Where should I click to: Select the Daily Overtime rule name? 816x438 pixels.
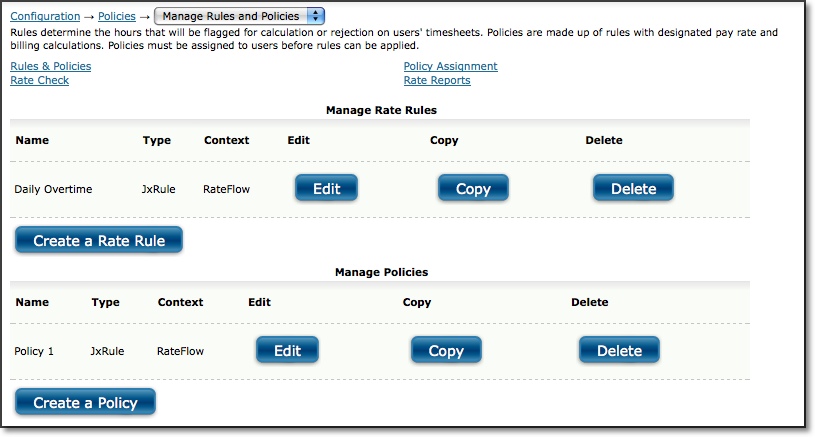point(53,189)
